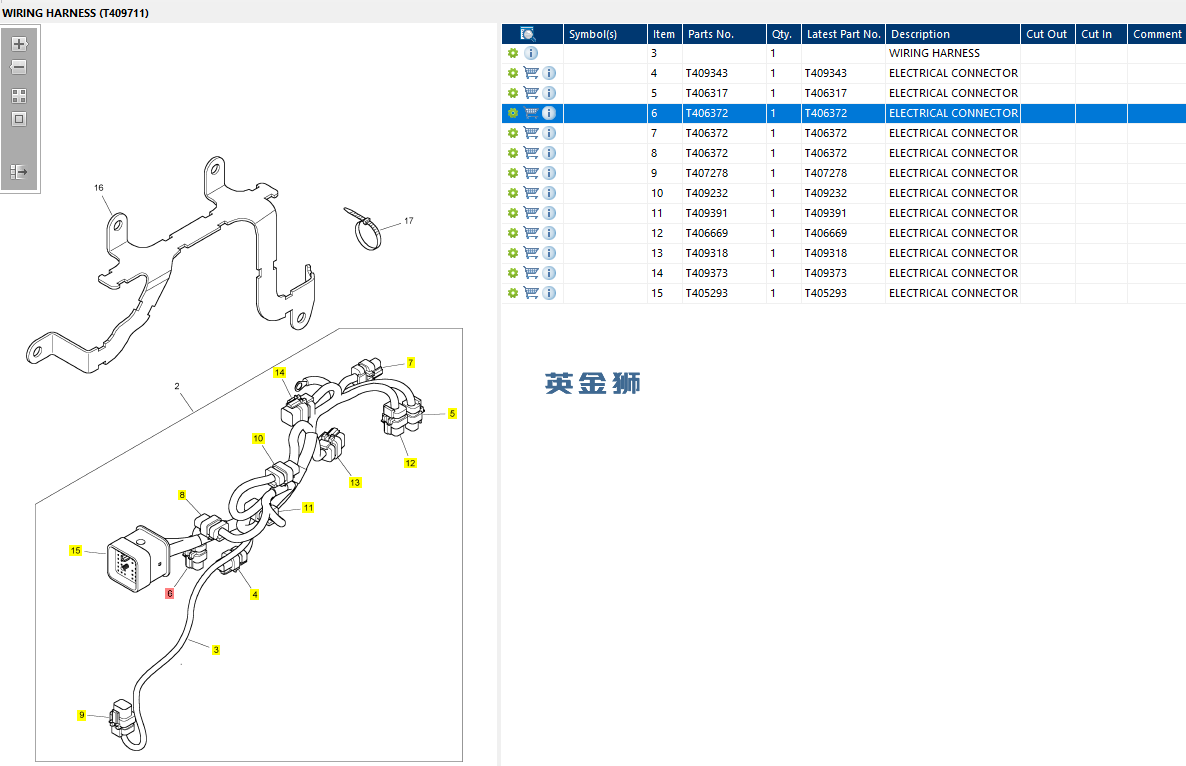Click the Comment column header
1186x766 pixels.
(x=1157, y=34)
